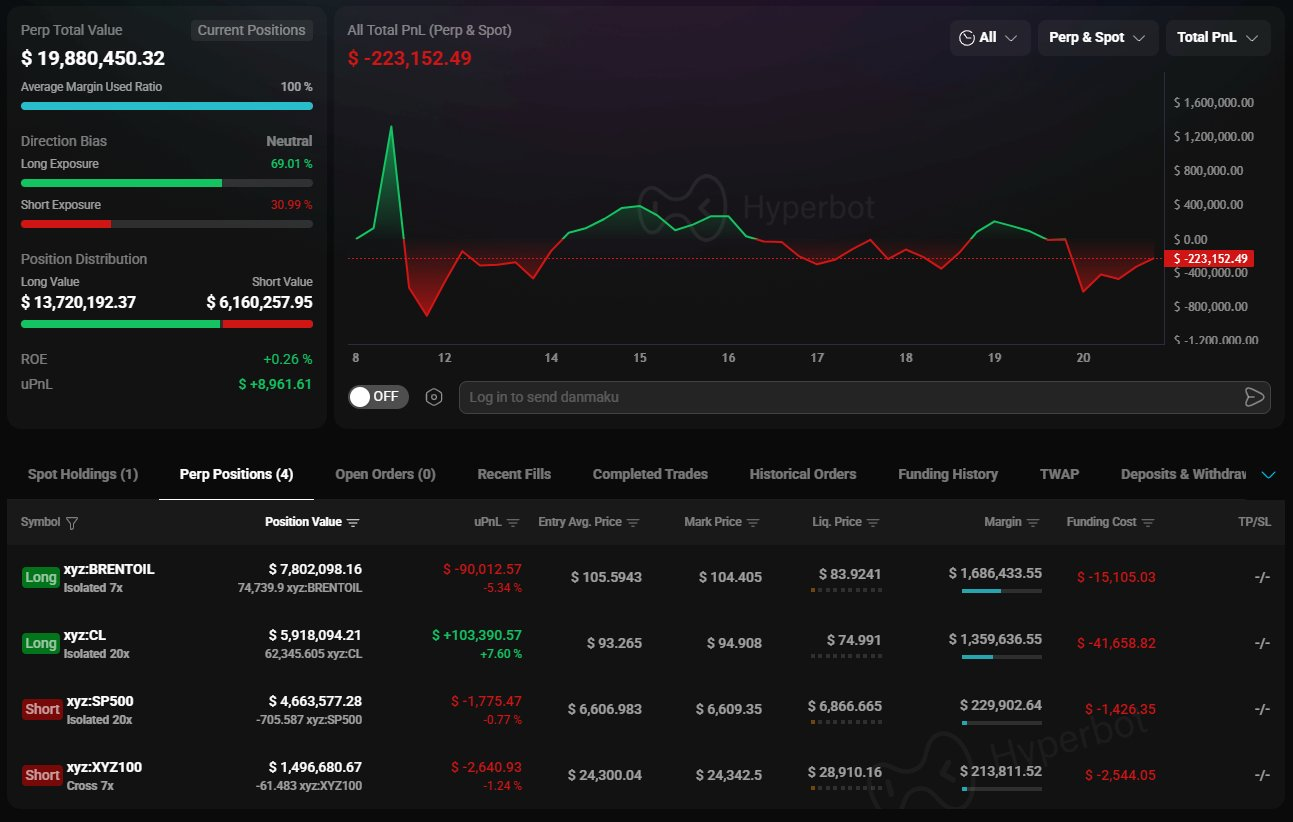Click the send danmaku arrow icon
Viewport: 1293px width, 822px height.
[1254, 397]
